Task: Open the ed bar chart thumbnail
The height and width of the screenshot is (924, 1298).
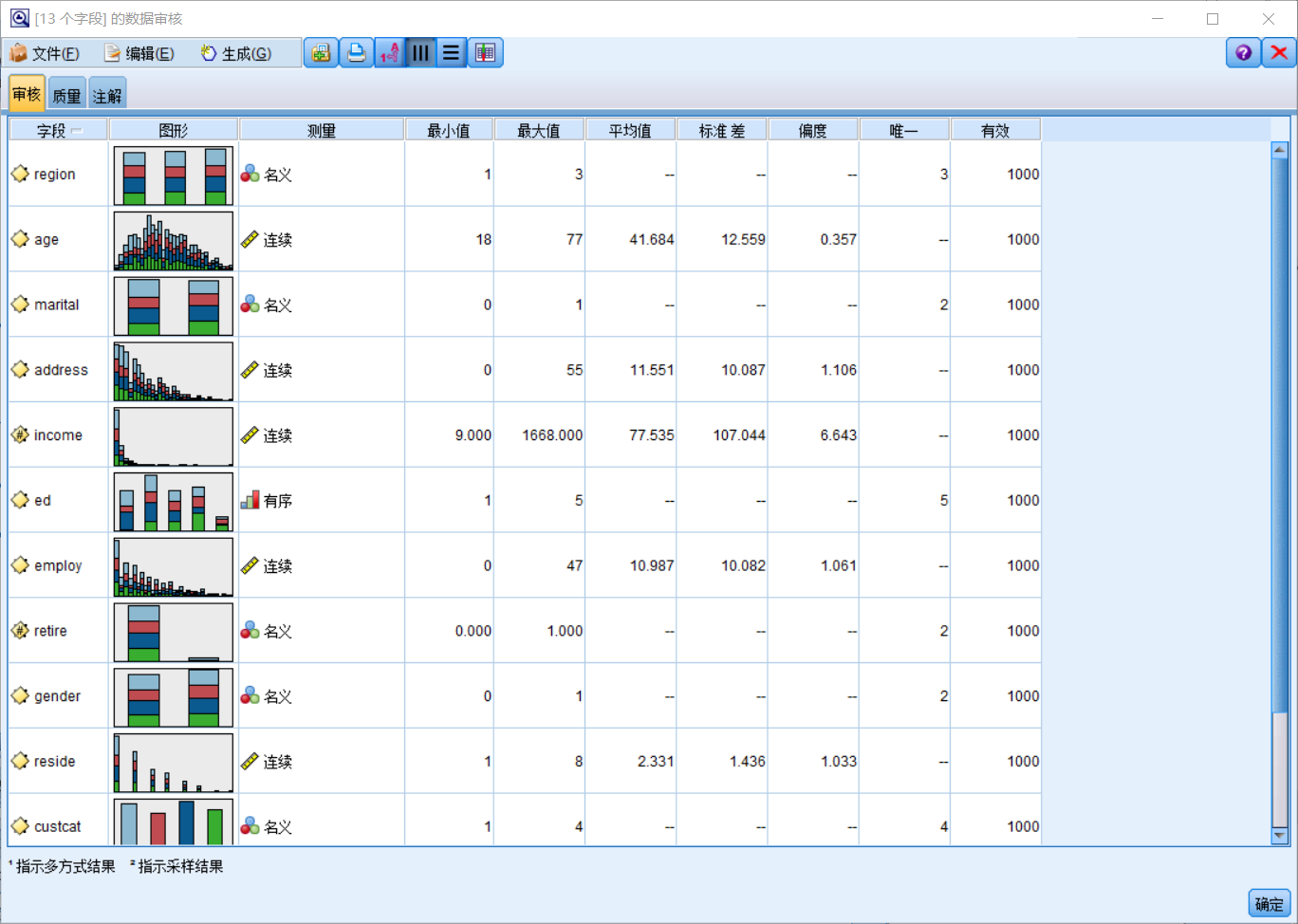Action: click(x=173, y=502)
